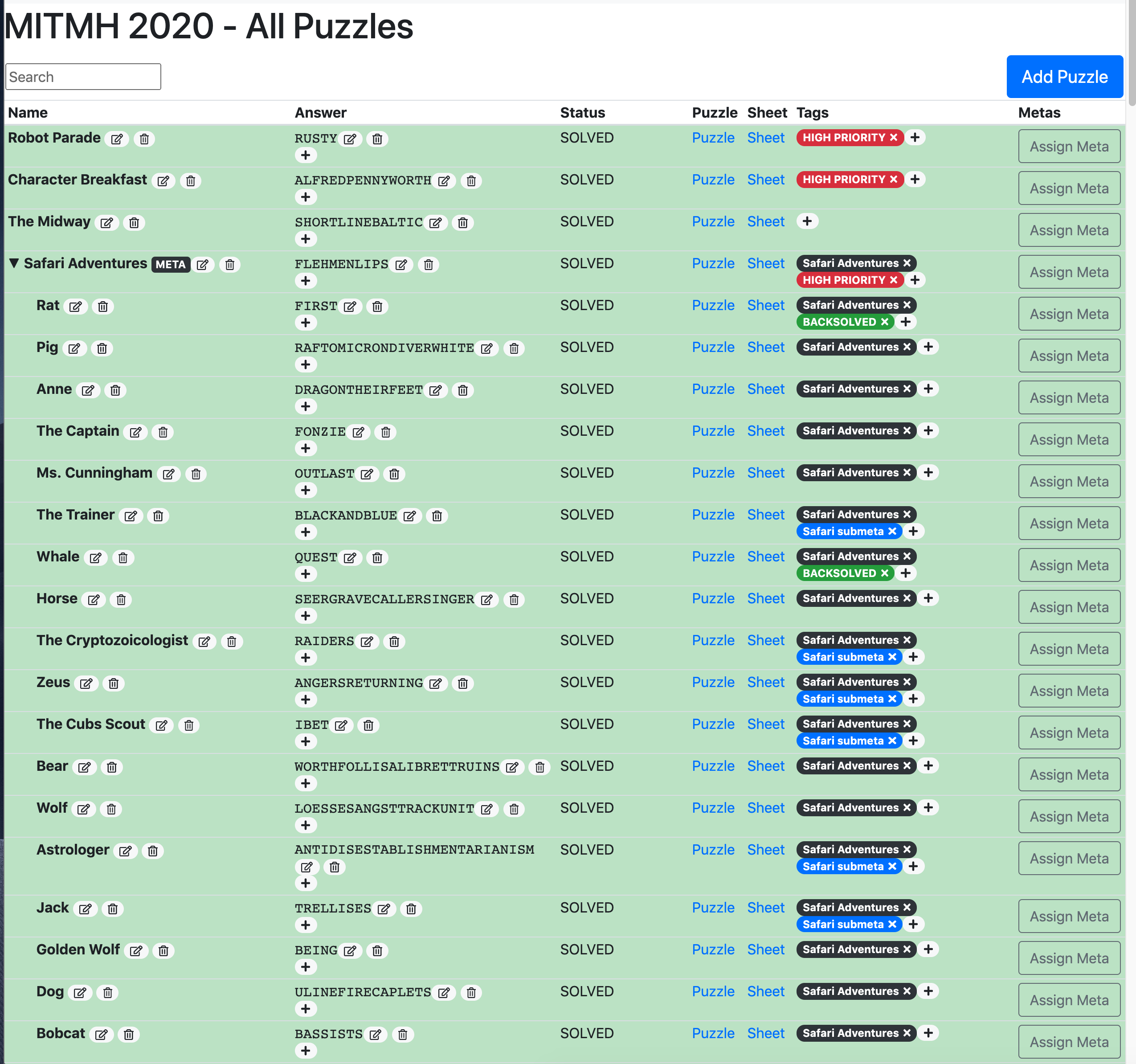Image resolution: width=1136 pixels, height=1064 pixels.
Task: Add a tag to Golden Wolf
Action: point(928,949)
